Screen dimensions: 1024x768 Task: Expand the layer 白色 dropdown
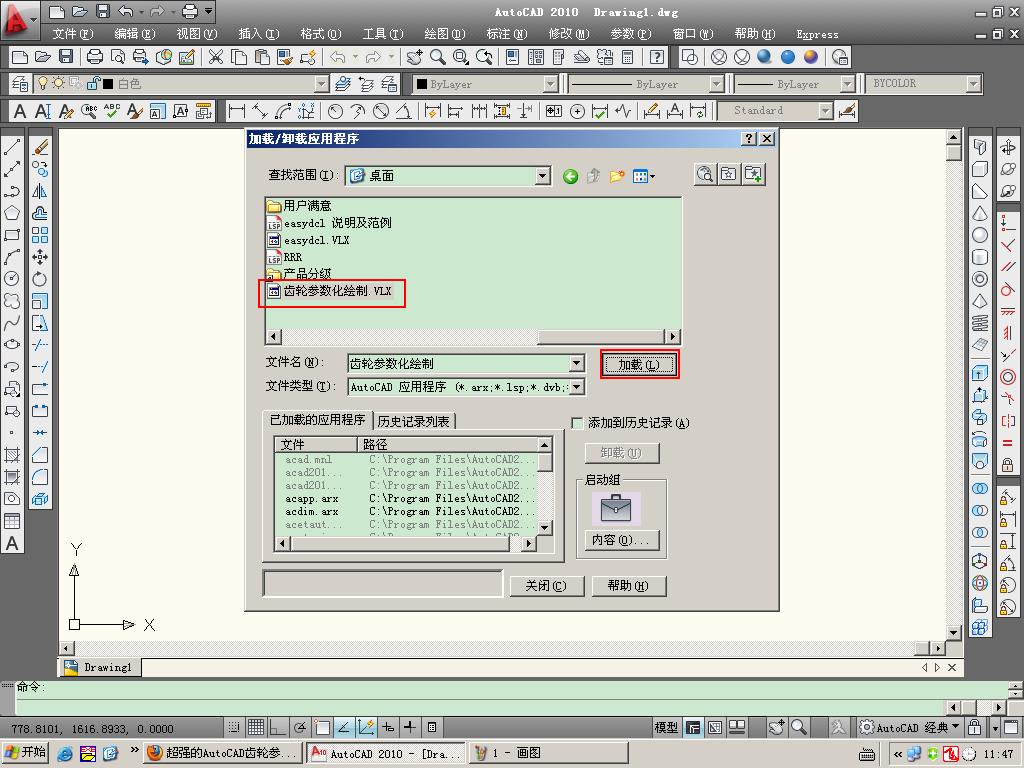click(x=321, y=84)
